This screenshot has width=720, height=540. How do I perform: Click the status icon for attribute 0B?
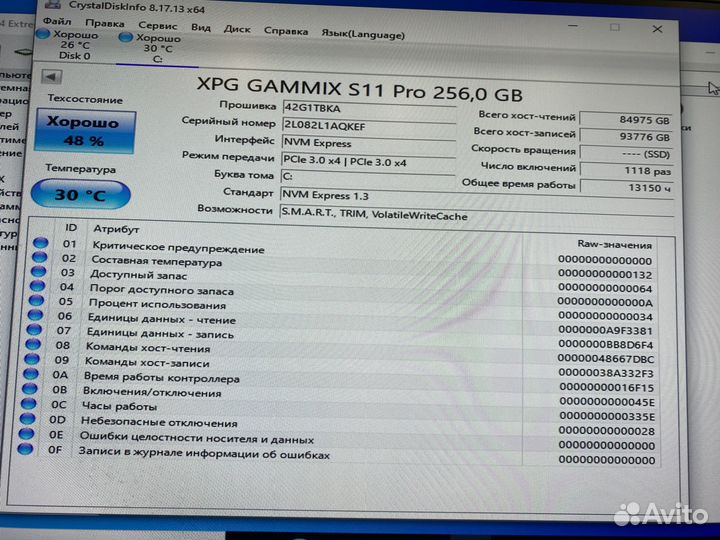(x=30, y=388)
